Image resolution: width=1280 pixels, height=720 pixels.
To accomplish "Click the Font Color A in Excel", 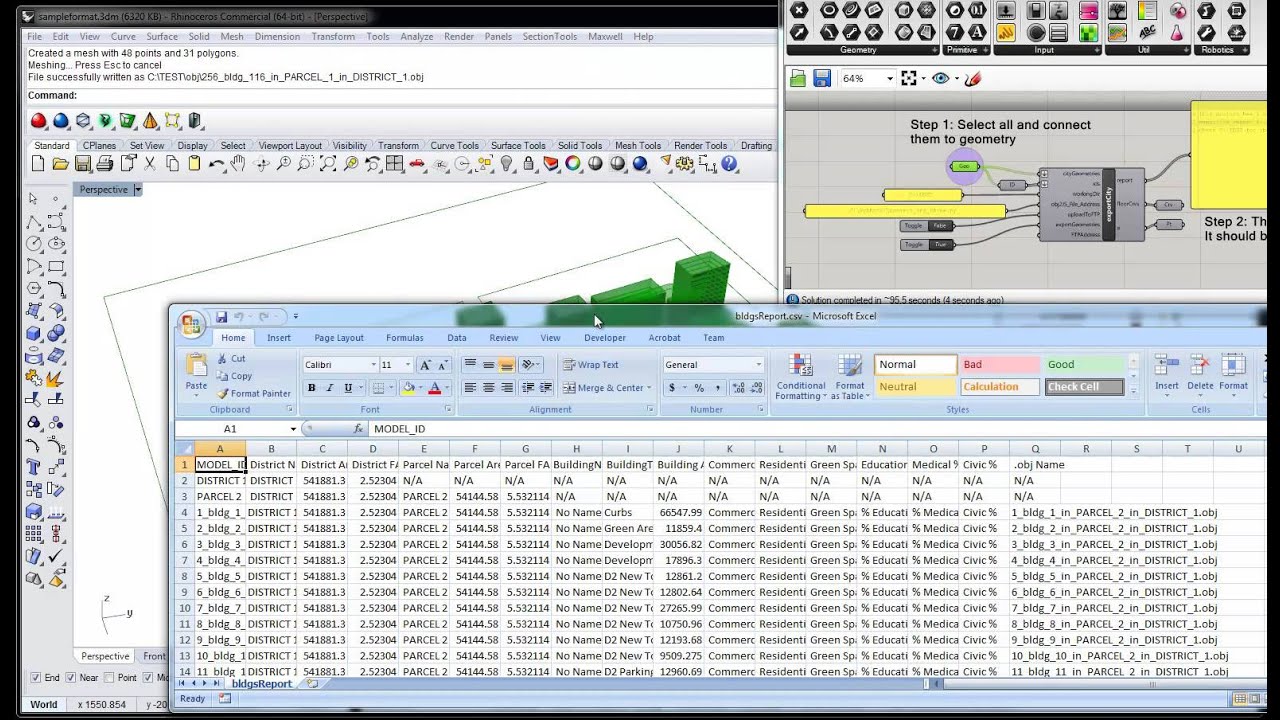I will coord(434,388).
